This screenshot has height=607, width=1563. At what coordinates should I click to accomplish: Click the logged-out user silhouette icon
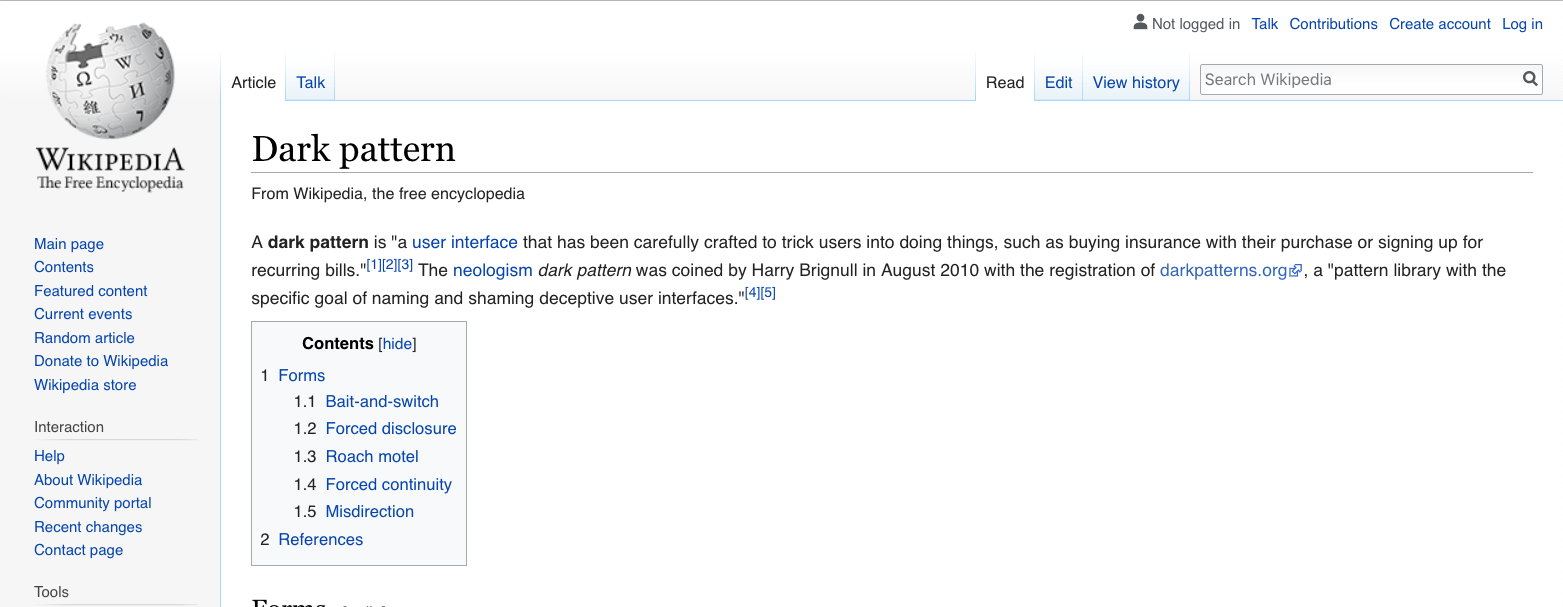coord(1140,21)
